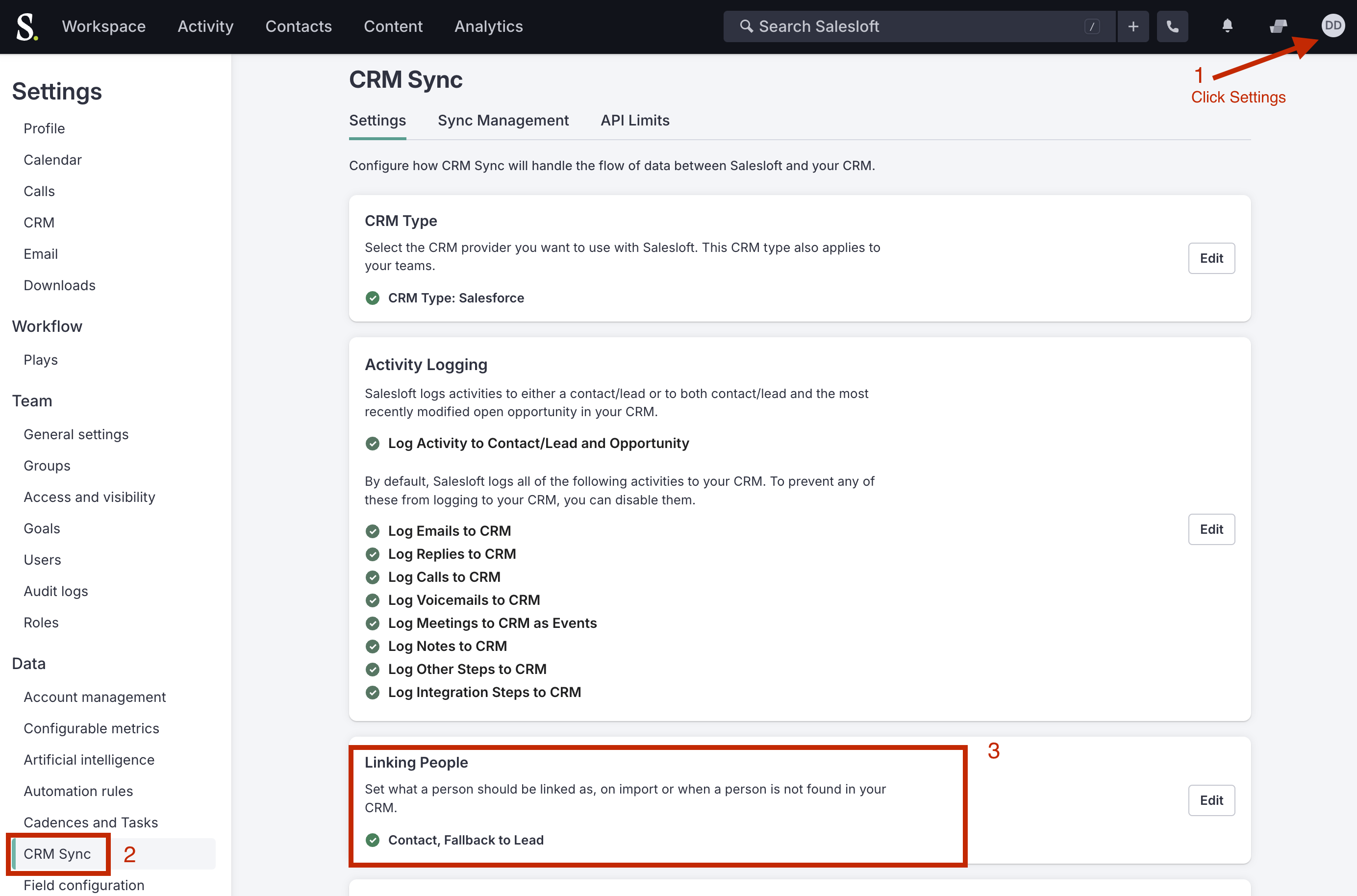Open Configurable metrics
This screenshot has width=1357, height=896.
coord(91,728)
